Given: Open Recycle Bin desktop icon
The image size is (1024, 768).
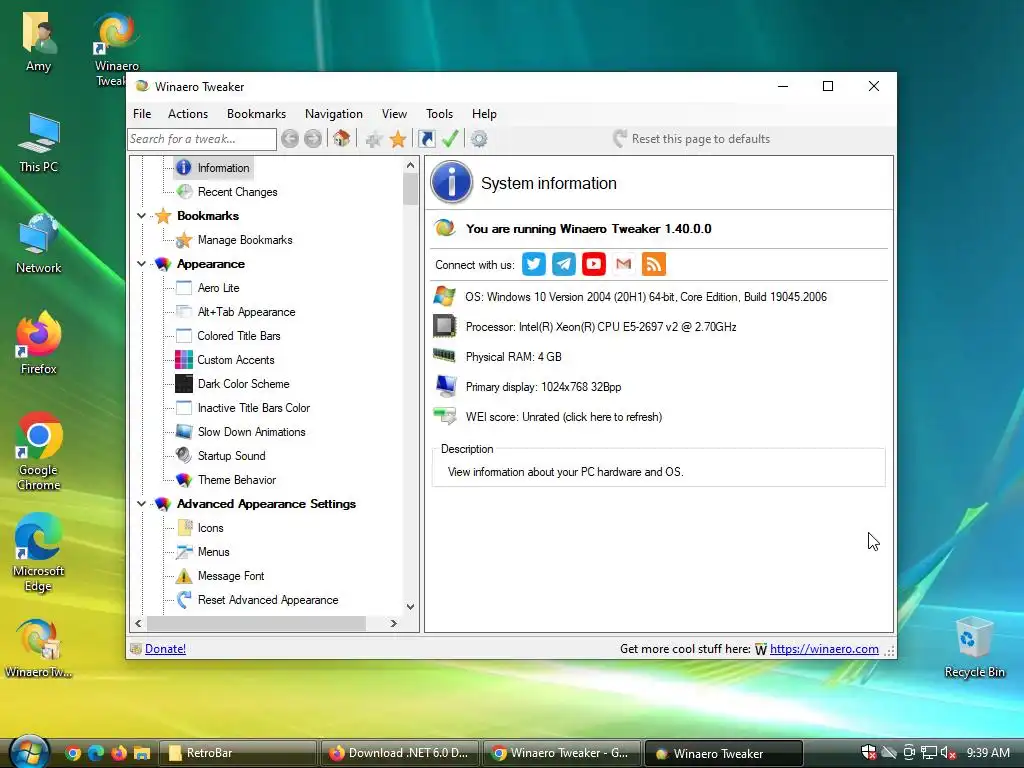Looking at the screenshot, I should pos(974,648).
